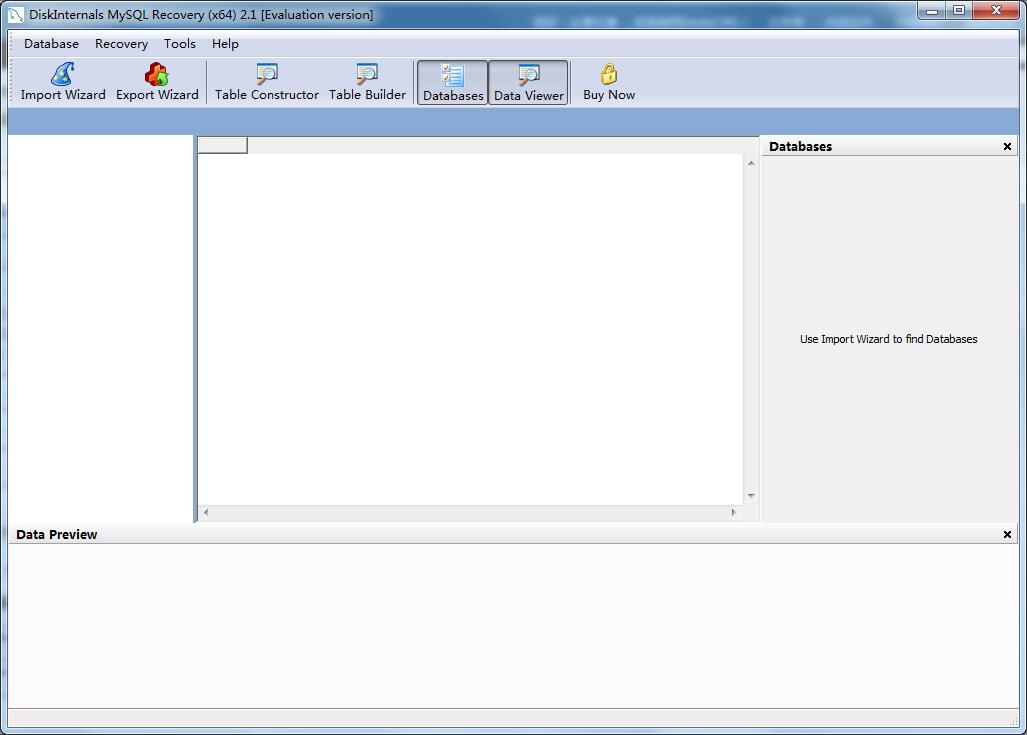
Task: Click the app icon in title bar
Action: click(x=16, y=15)
